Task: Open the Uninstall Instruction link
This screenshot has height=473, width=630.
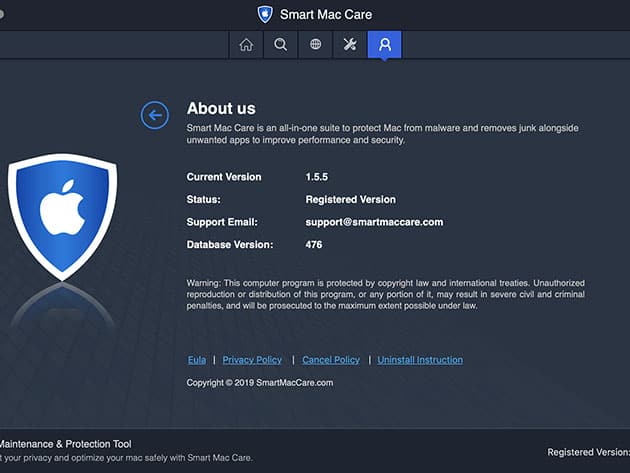Action: (x=420, y=360)
